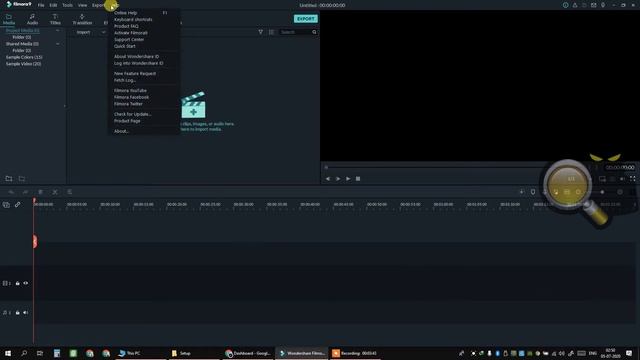The image size is (640, 360).
Task: Click the second play button
Action: click(348, 179)
